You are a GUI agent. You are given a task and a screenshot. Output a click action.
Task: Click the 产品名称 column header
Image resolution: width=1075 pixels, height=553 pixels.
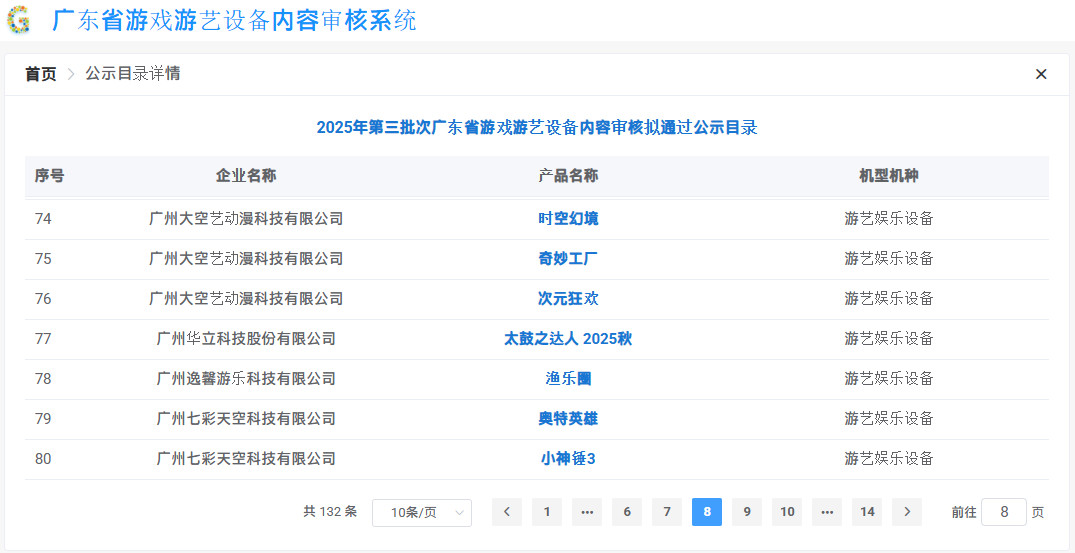(568, 176)
